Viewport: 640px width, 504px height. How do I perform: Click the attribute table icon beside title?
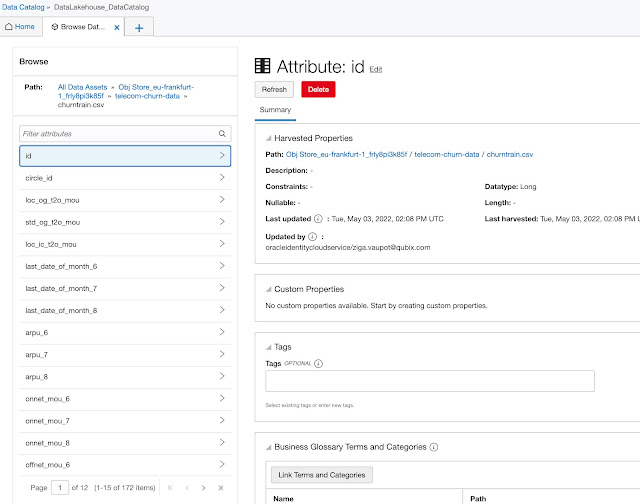coord(262,66)
